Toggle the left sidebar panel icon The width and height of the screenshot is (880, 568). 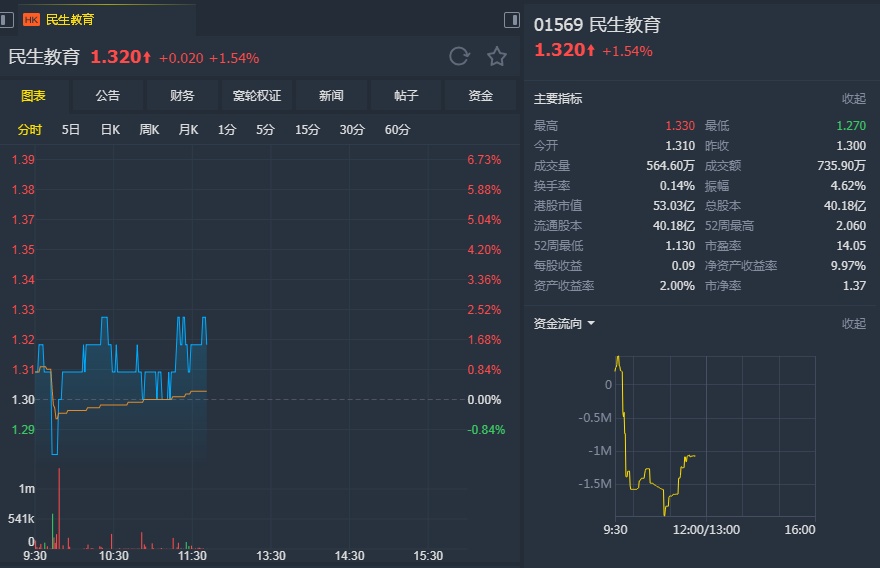[7, 19]
